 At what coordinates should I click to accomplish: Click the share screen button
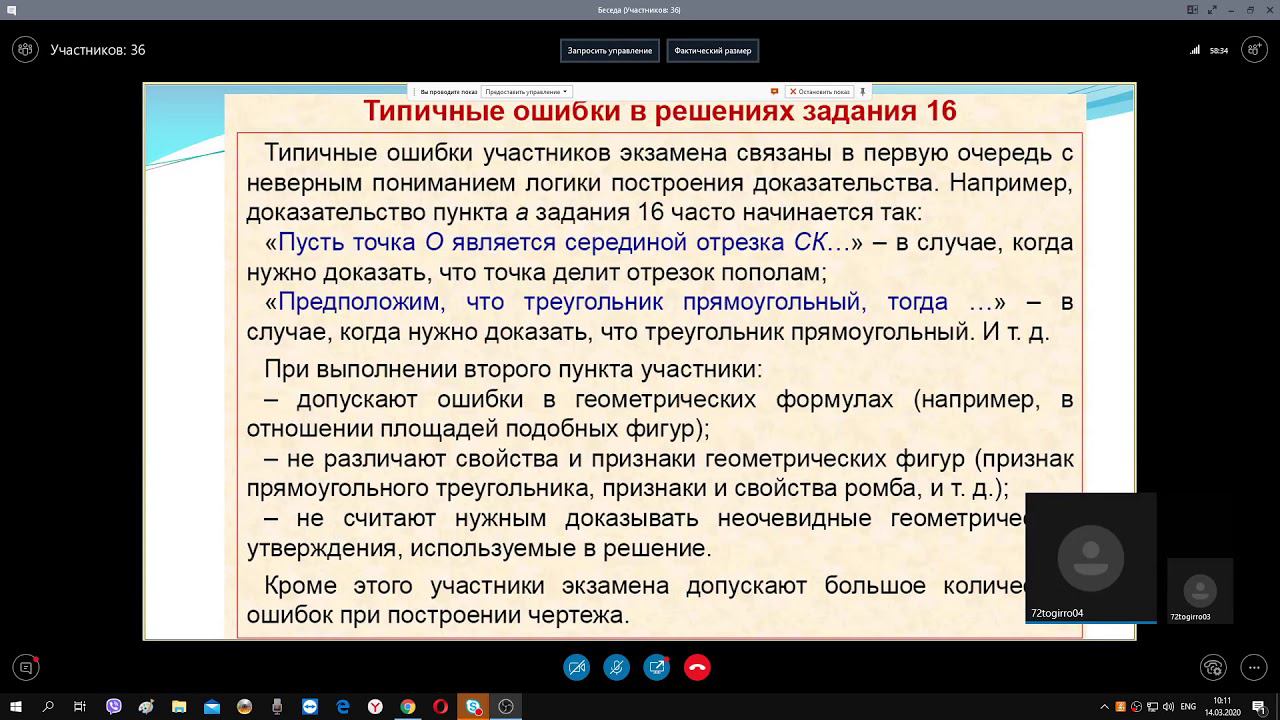(x=657, y=667)
